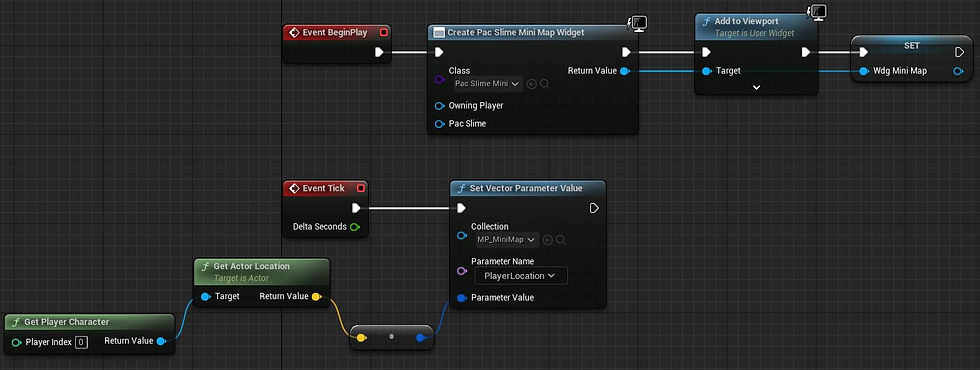980x370 pixels.
Task: Click Event Tick delegate red square pin
Action: [361, 188]
